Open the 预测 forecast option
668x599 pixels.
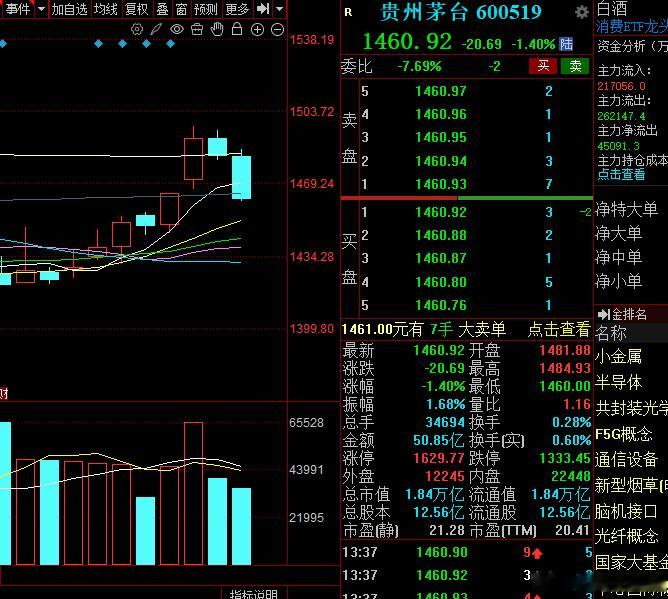point(205,9)
